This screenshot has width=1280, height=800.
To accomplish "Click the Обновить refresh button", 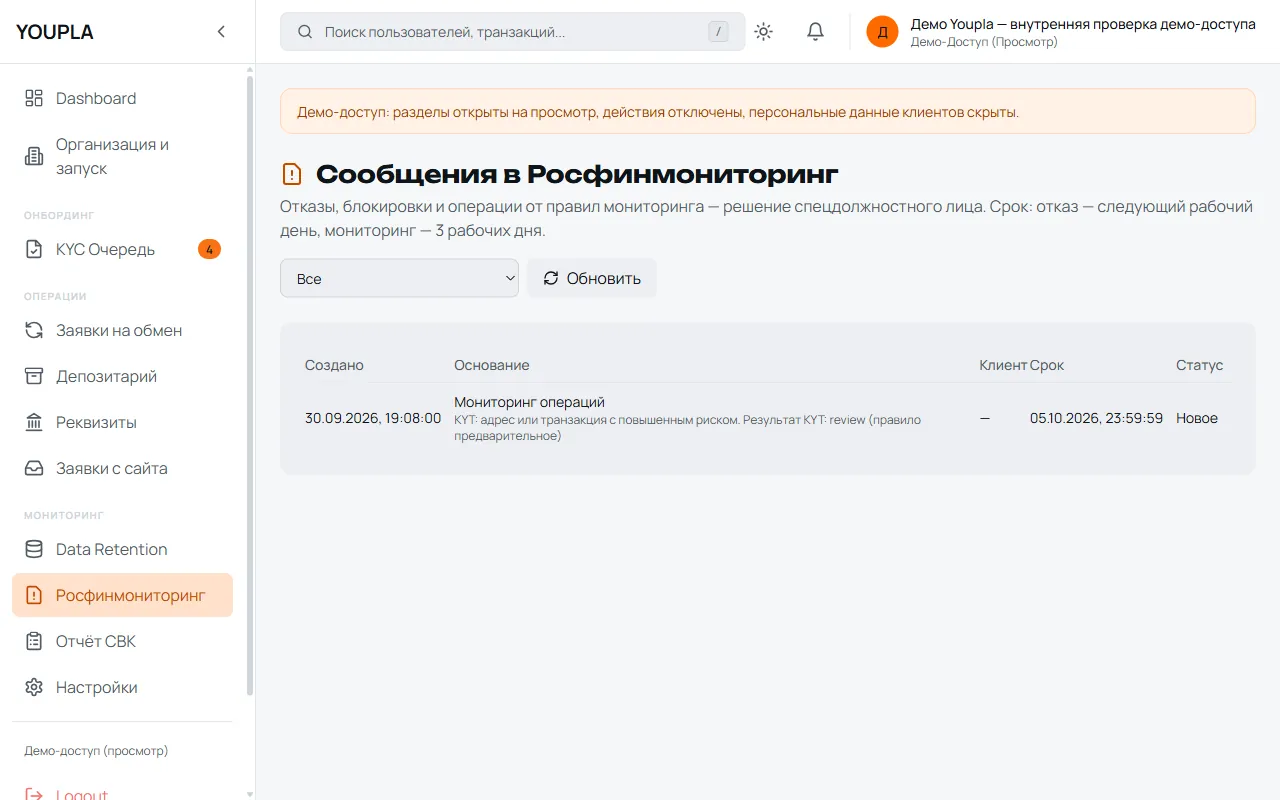I will click(x=592, y=278).
